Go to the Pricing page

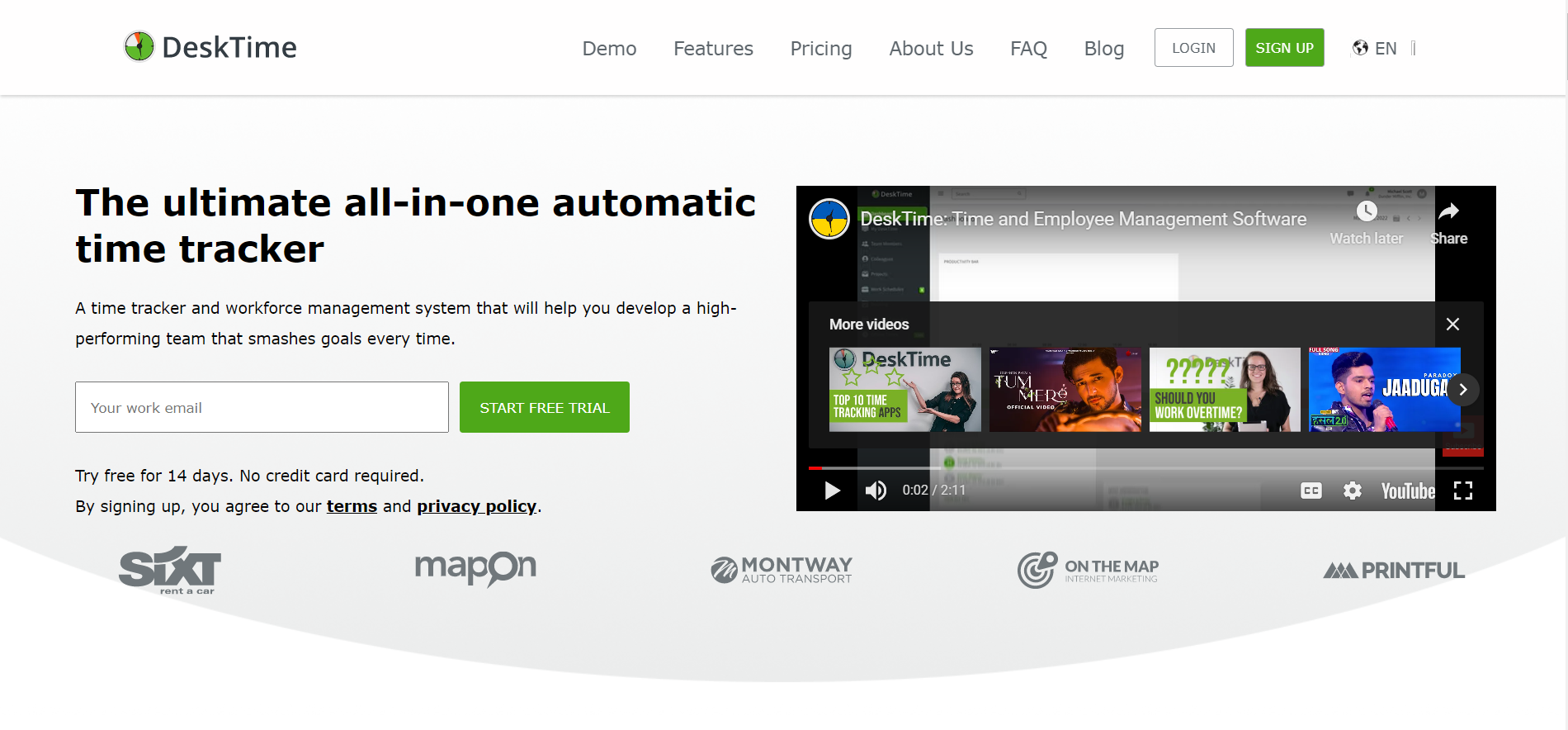tap(820, 49)
